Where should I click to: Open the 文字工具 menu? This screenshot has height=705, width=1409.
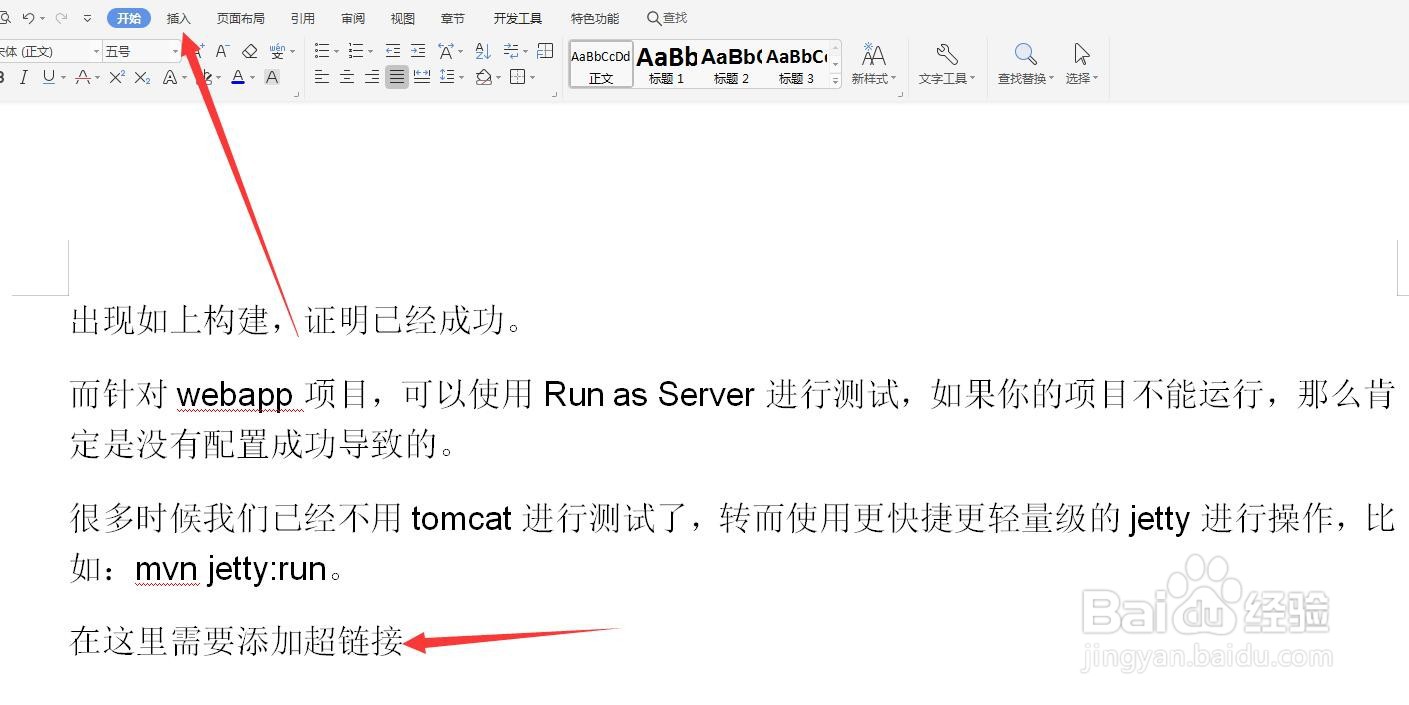(947, 64)
